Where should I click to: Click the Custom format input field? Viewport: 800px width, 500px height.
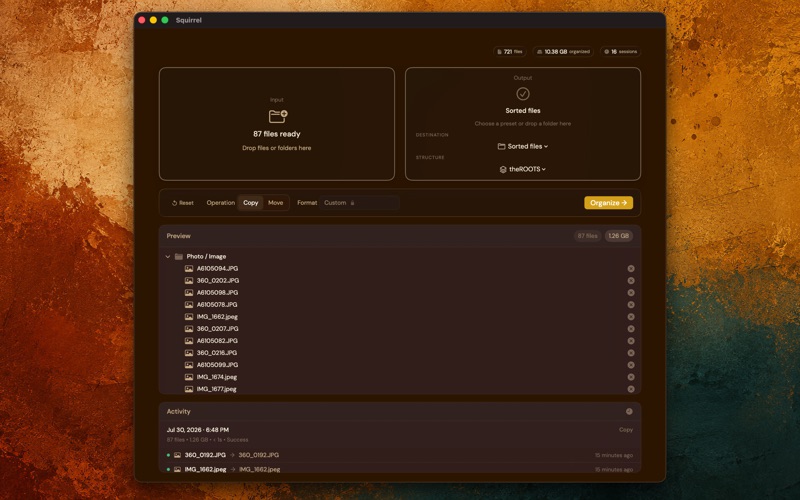click(x=359, y=203)
